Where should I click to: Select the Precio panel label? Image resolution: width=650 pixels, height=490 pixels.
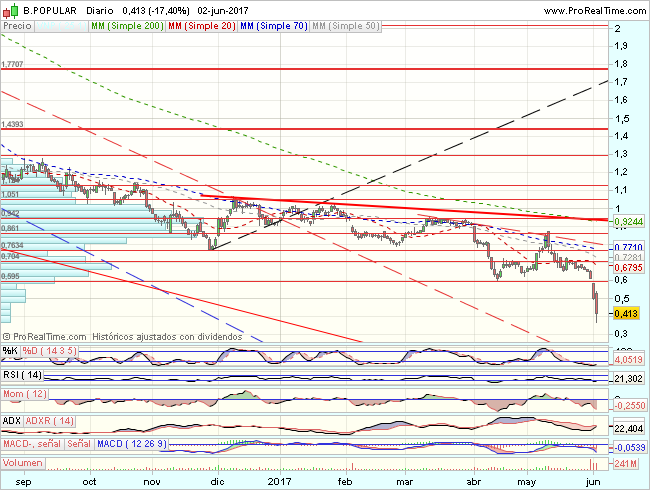(15, 22)
